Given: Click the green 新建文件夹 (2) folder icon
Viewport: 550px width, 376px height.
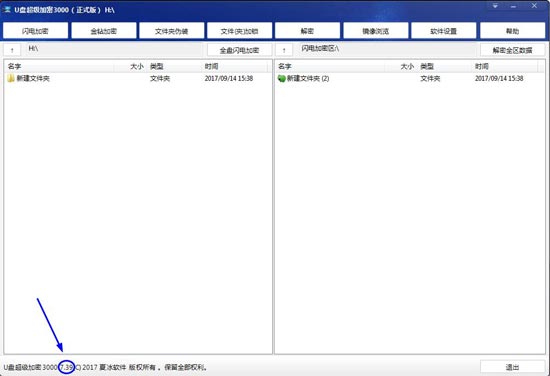Looking at the screenshot, I should [x=282, y=78].
